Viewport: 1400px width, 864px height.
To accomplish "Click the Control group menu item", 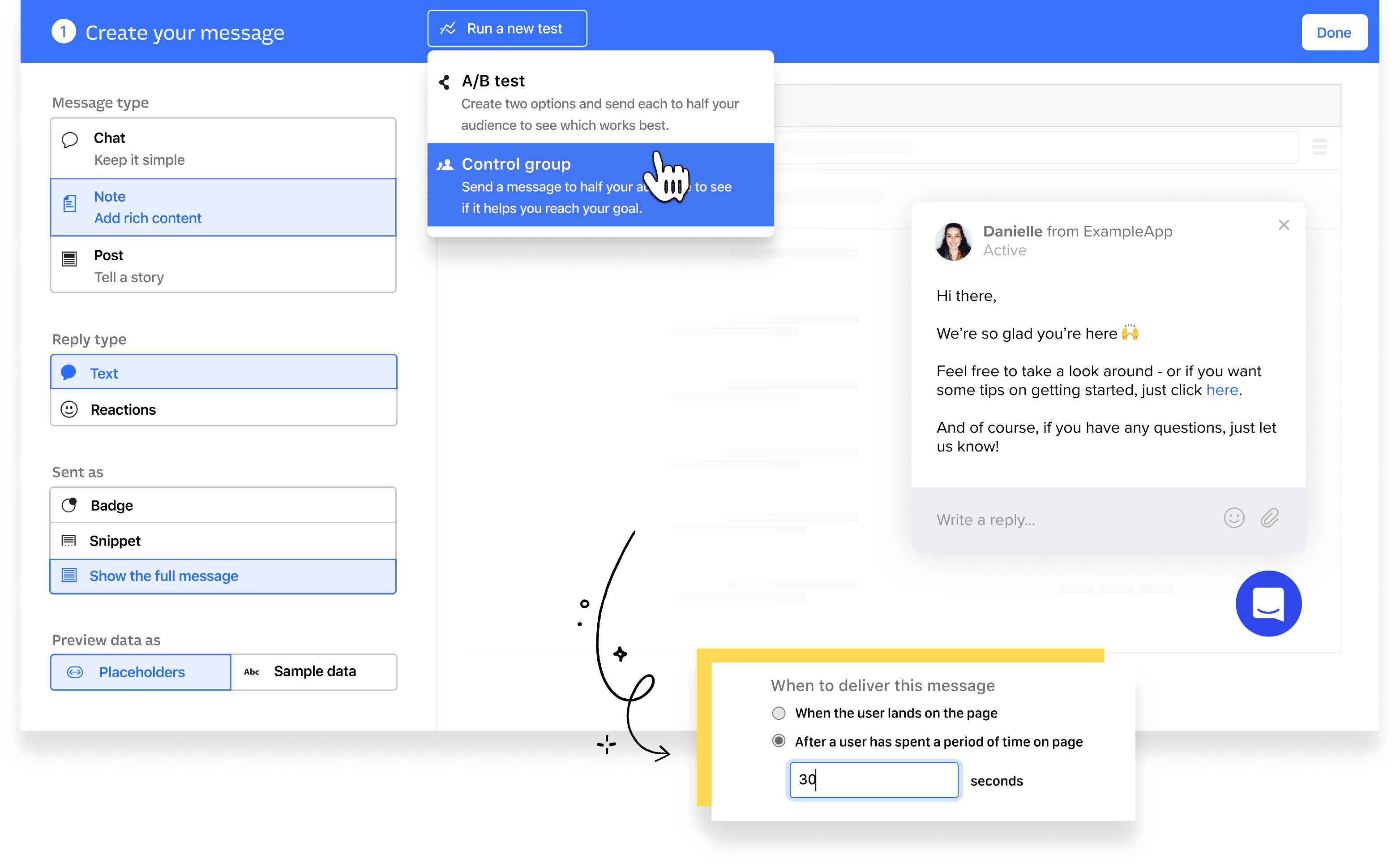I will [x=600, y=185].
